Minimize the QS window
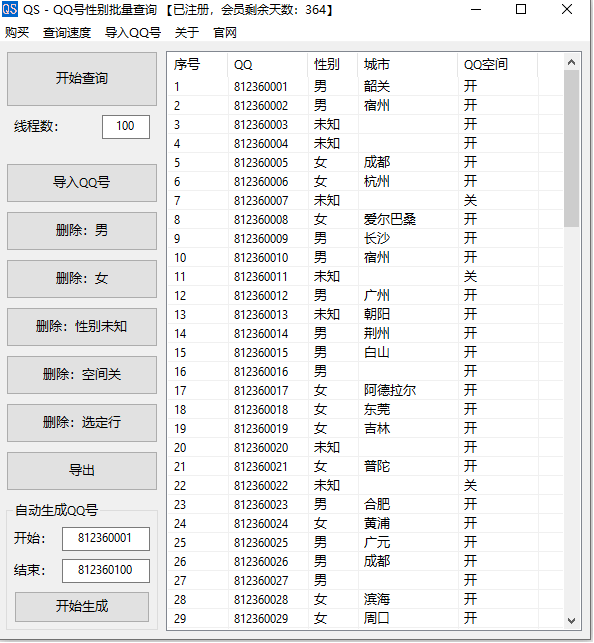 pyautogui.click(x=476, y=9)
